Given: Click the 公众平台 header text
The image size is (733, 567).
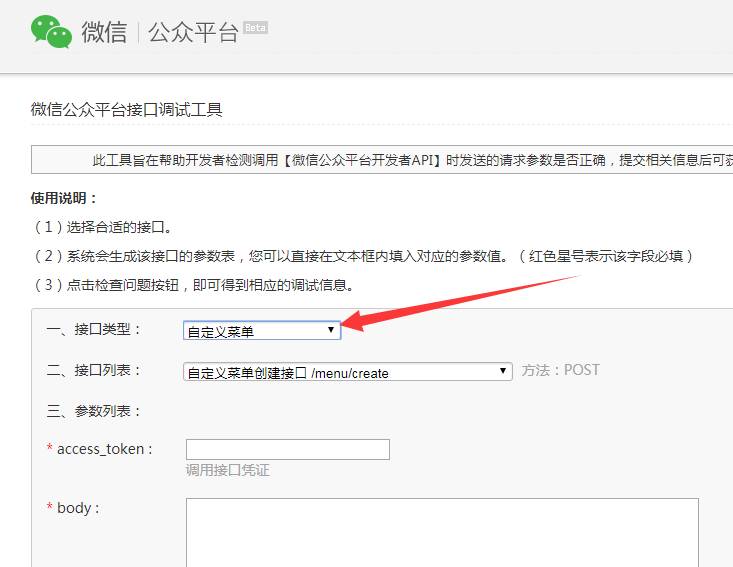Looking at the screenshot, I should 194,33.
